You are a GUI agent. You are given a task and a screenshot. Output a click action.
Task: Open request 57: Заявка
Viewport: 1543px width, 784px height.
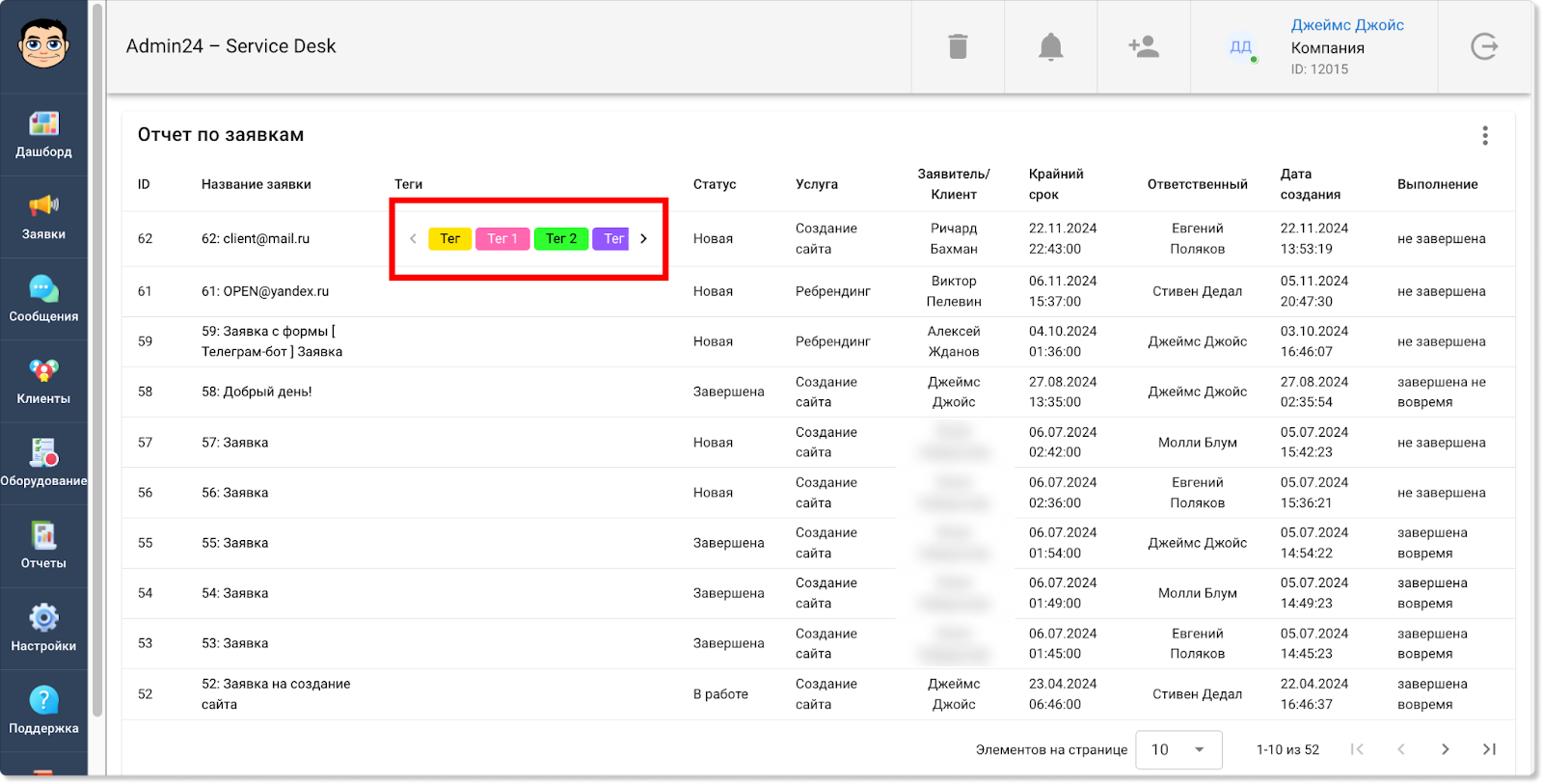[x=235, y=443]
